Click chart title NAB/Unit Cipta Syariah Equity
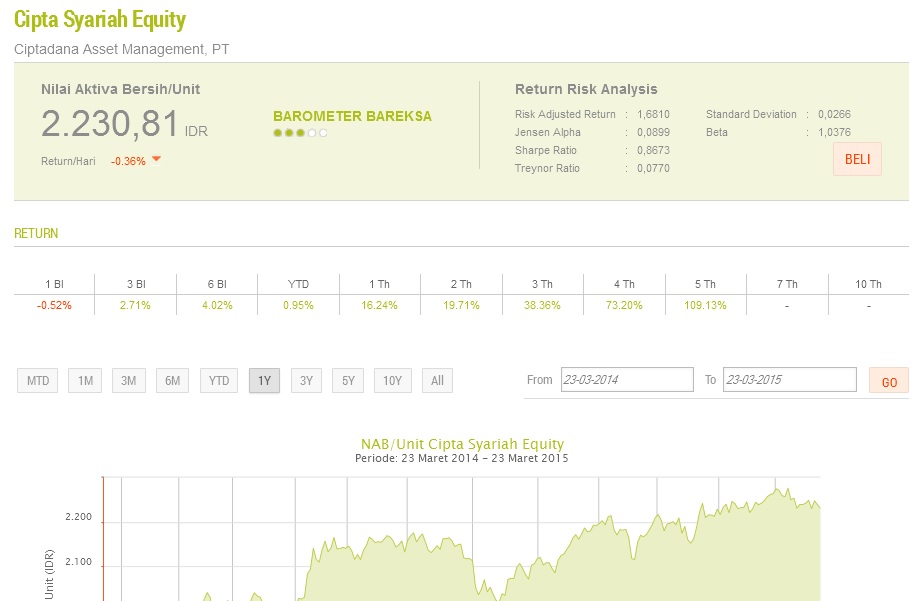This screenshot has width=921, height=601. point(462,444)
